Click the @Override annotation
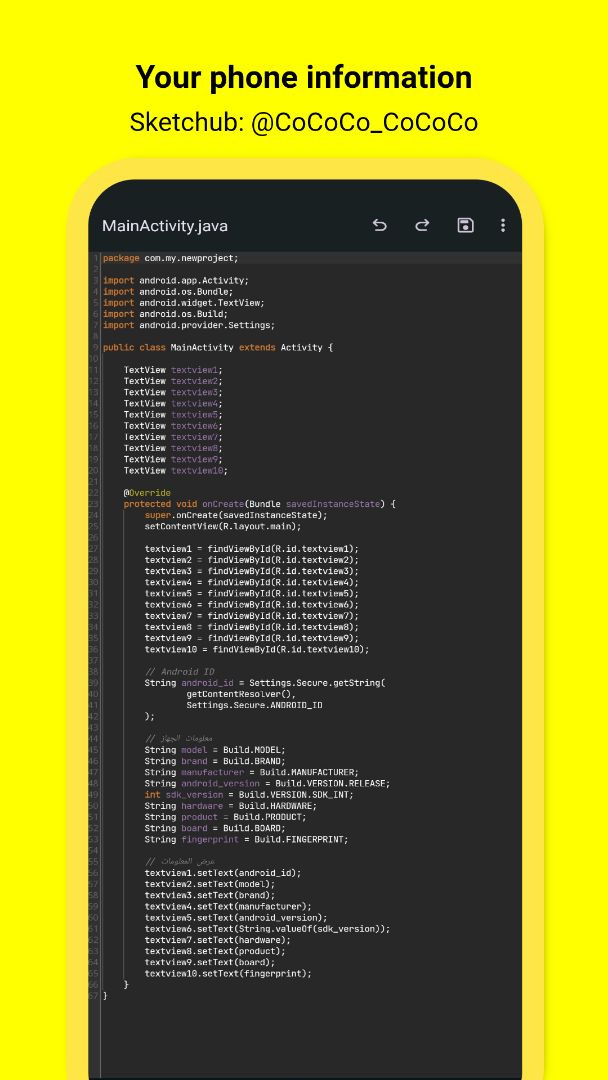Viewport: 608px width, 1080px height. pyautogui.click(x=147, y=493)
